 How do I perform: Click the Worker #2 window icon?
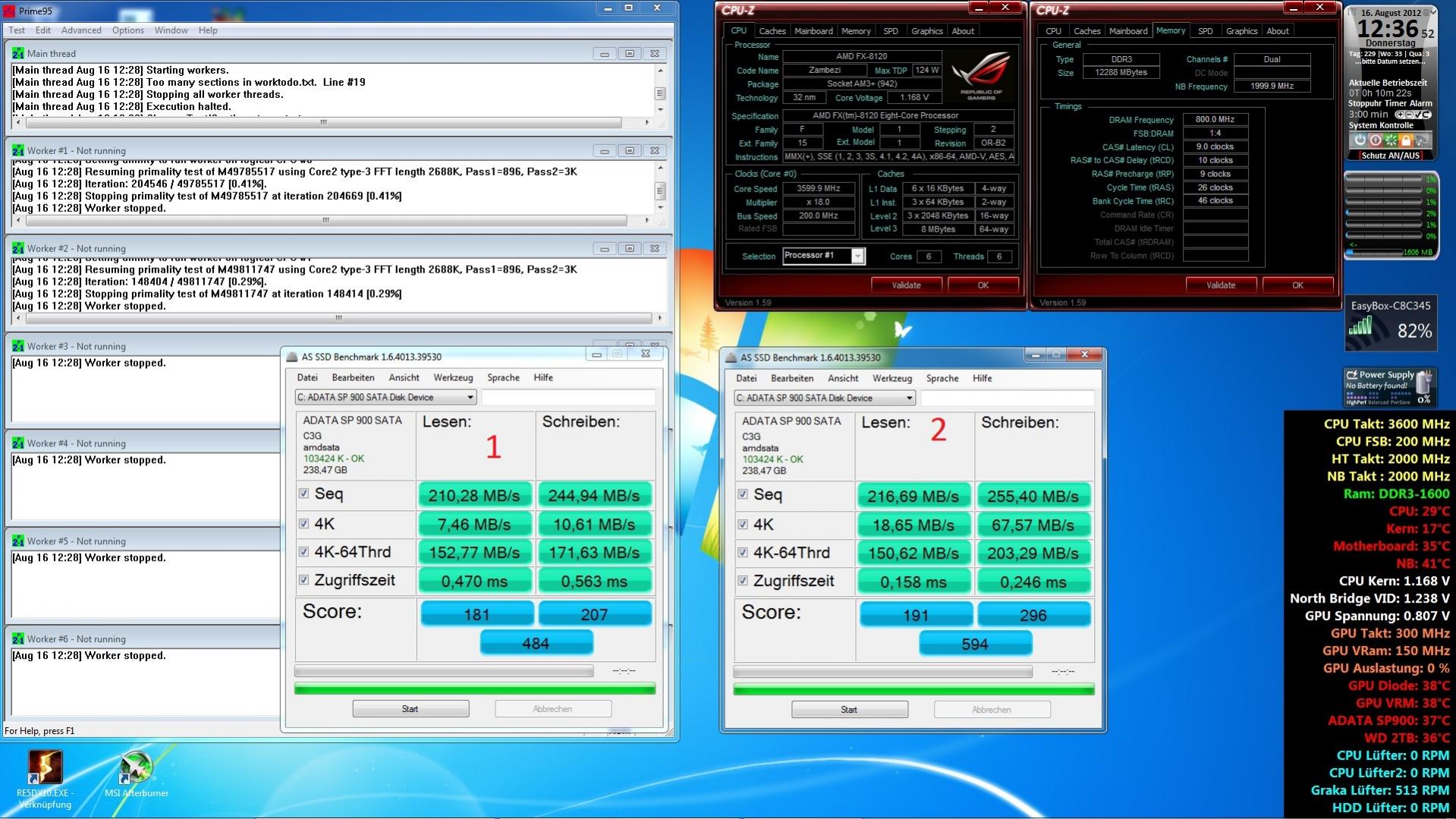coord(17,248)
